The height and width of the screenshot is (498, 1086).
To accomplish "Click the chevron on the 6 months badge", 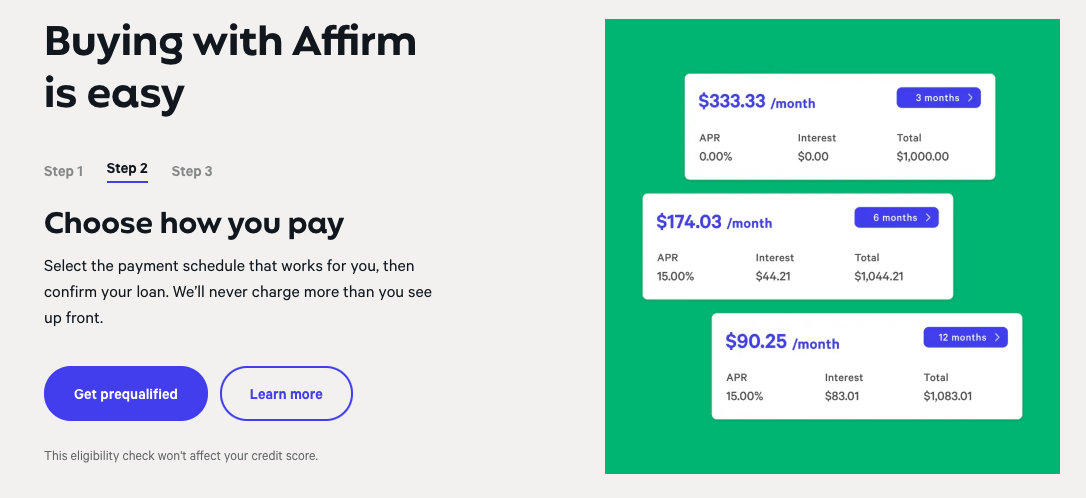I will click(928, 217).
